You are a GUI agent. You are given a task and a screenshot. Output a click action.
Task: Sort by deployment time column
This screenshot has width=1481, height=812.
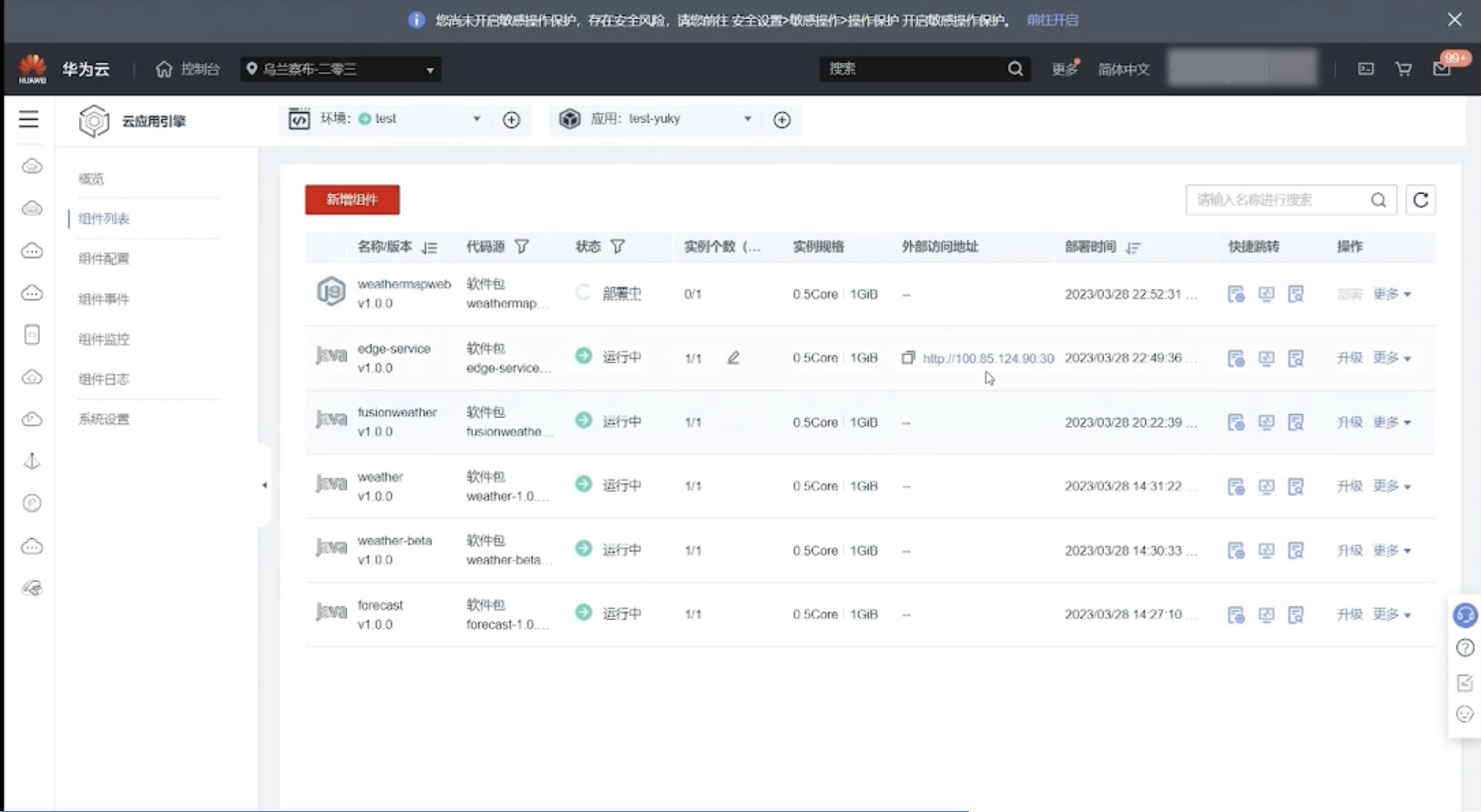point(1132,248)
